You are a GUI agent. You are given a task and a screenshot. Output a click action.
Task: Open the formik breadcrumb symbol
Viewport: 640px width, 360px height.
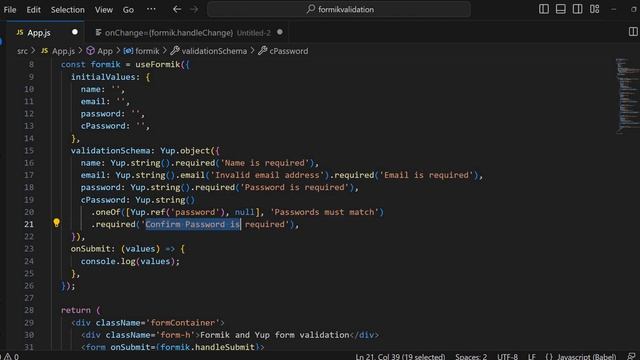click(147, 51)
